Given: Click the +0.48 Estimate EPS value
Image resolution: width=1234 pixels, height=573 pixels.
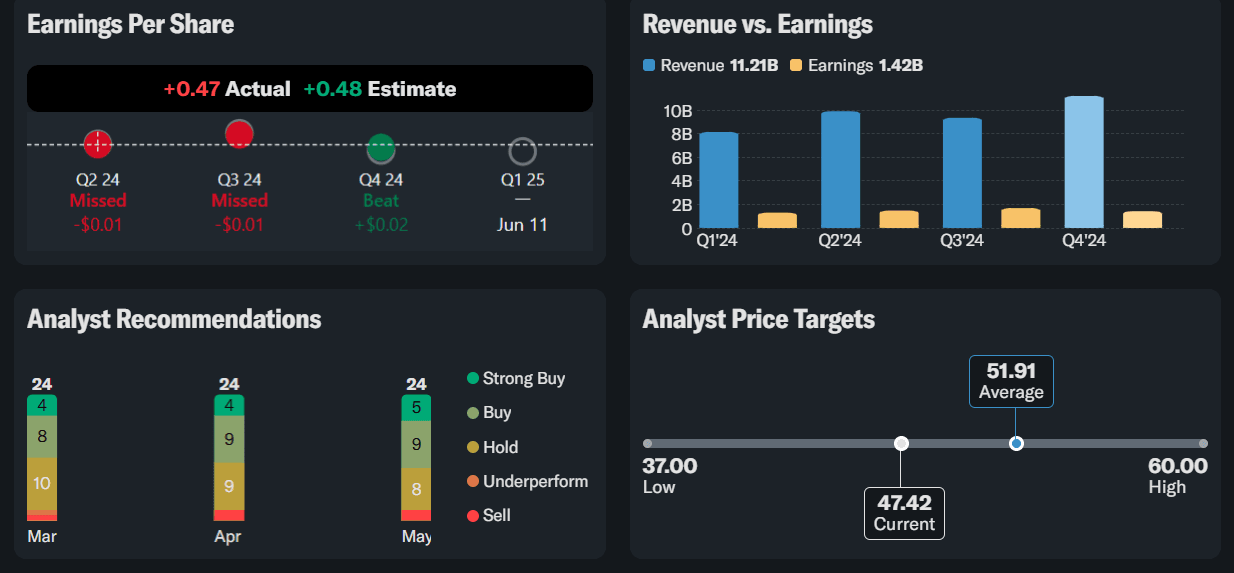Looking at the screenshot, I should [x=333, y=89].
